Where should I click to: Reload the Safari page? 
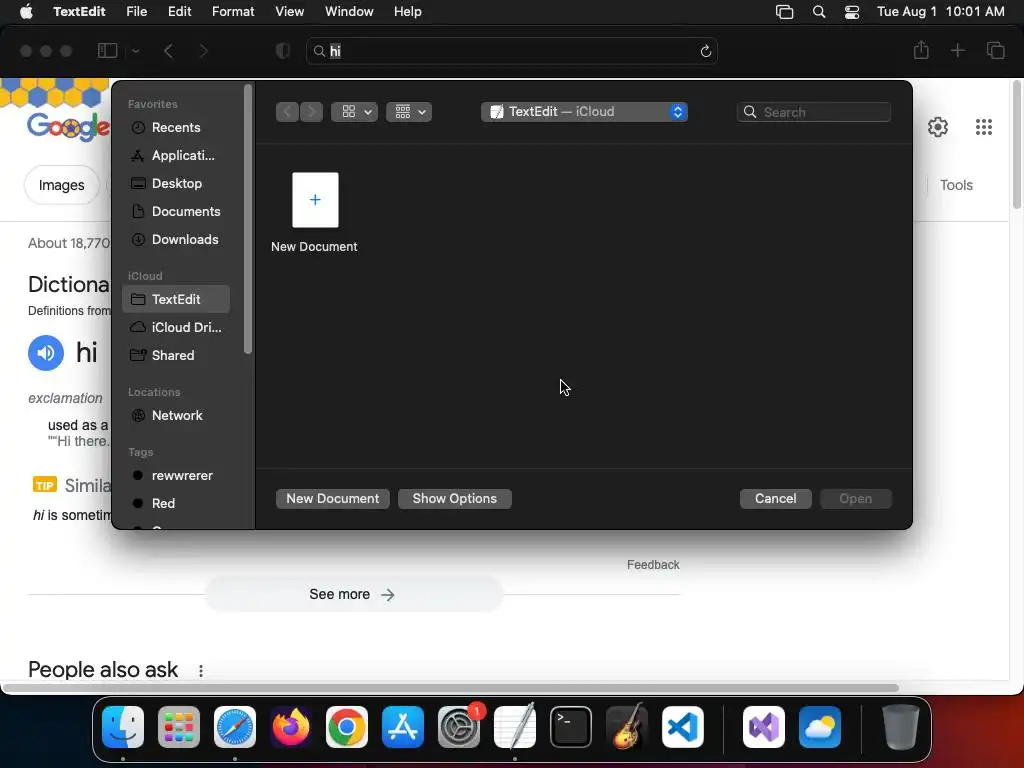click(x=705, y=51)
